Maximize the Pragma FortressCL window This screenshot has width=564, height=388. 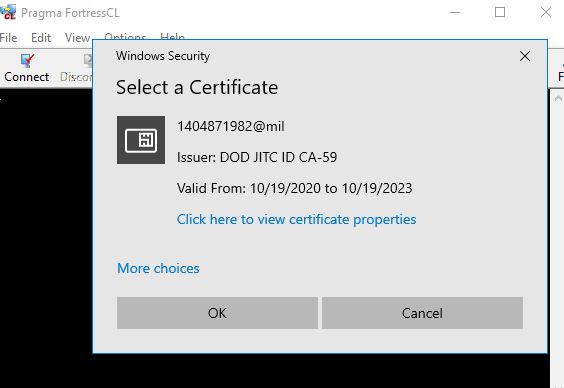tap(500, 13)
